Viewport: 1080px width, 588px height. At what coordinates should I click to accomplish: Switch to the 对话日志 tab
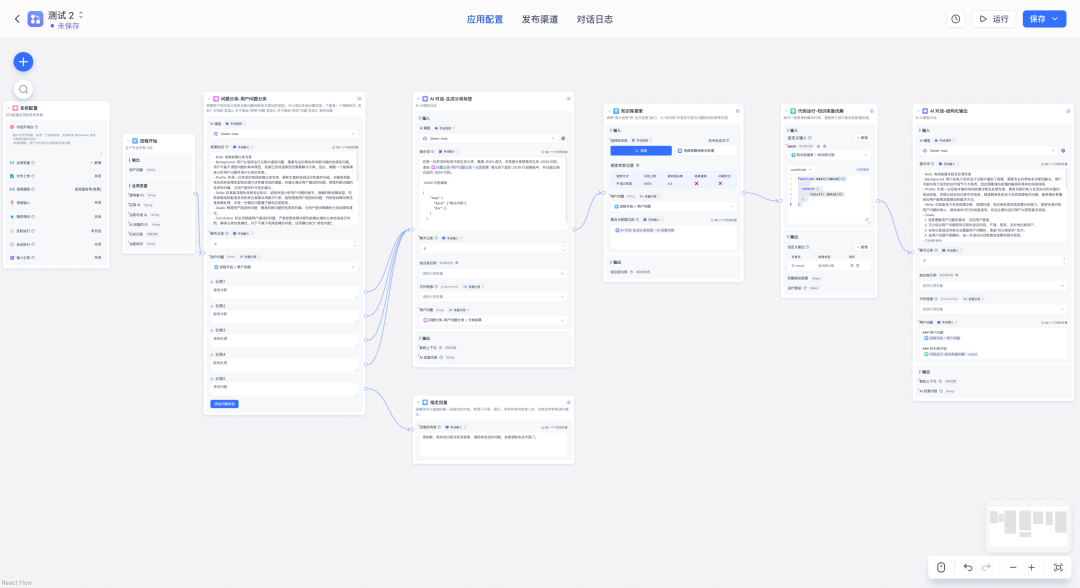pyautogui.click(x=594, y=19)
